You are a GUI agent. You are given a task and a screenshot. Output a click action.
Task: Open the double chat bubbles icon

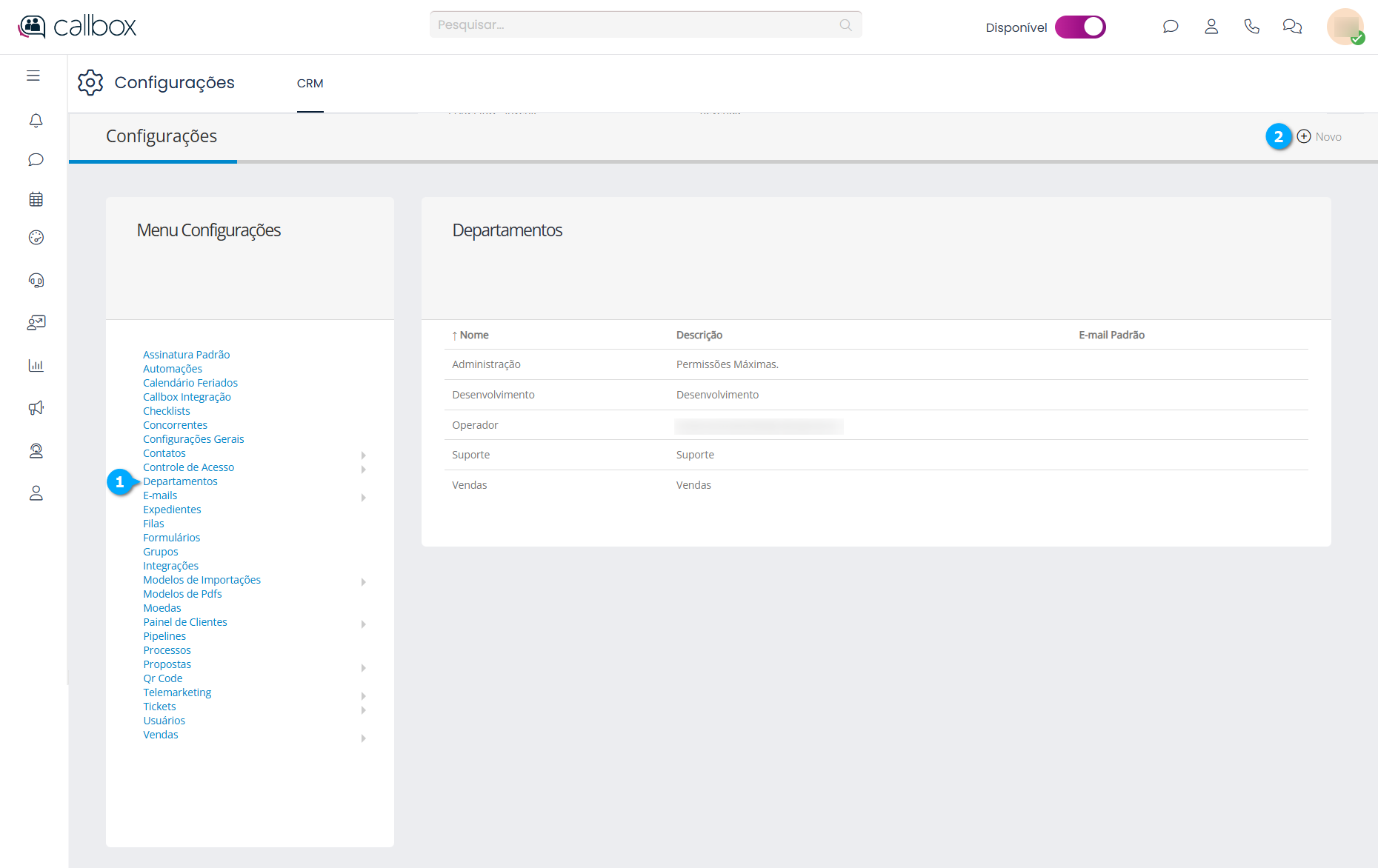(1292, 27)
